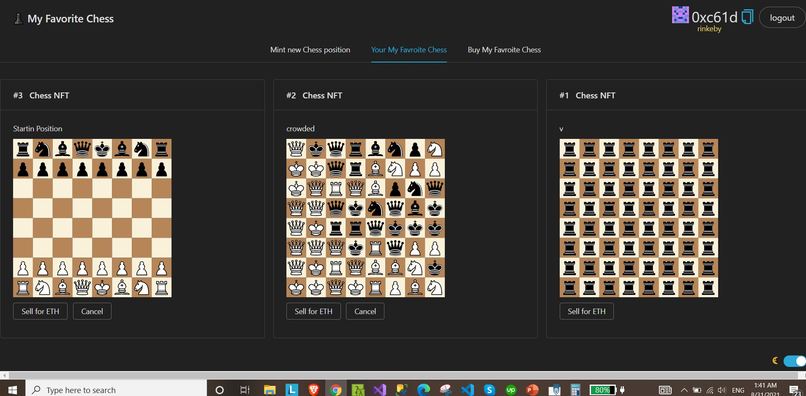Image resolution: width=806 pixels, height=396 pixels.
Task: Click the Startin Position chessboard image
Action: pos(93,218)
